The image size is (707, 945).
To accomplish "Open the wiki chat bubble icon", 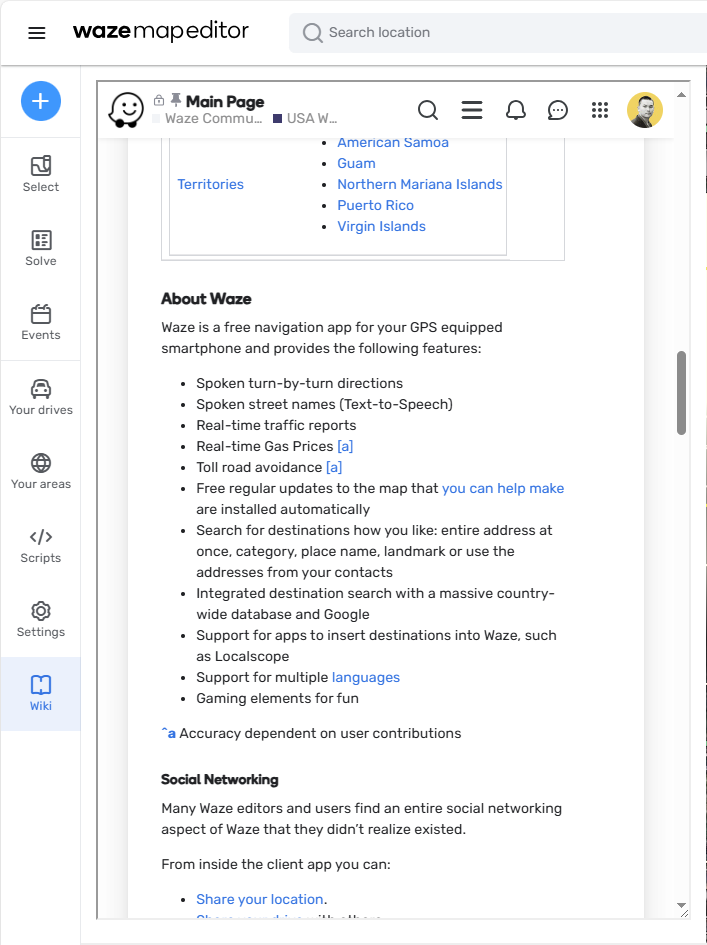I will (558, 110).
